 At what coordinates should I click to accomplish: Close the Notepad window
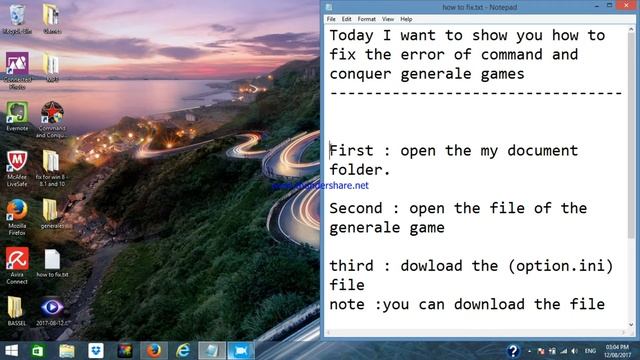click(627, 6)
